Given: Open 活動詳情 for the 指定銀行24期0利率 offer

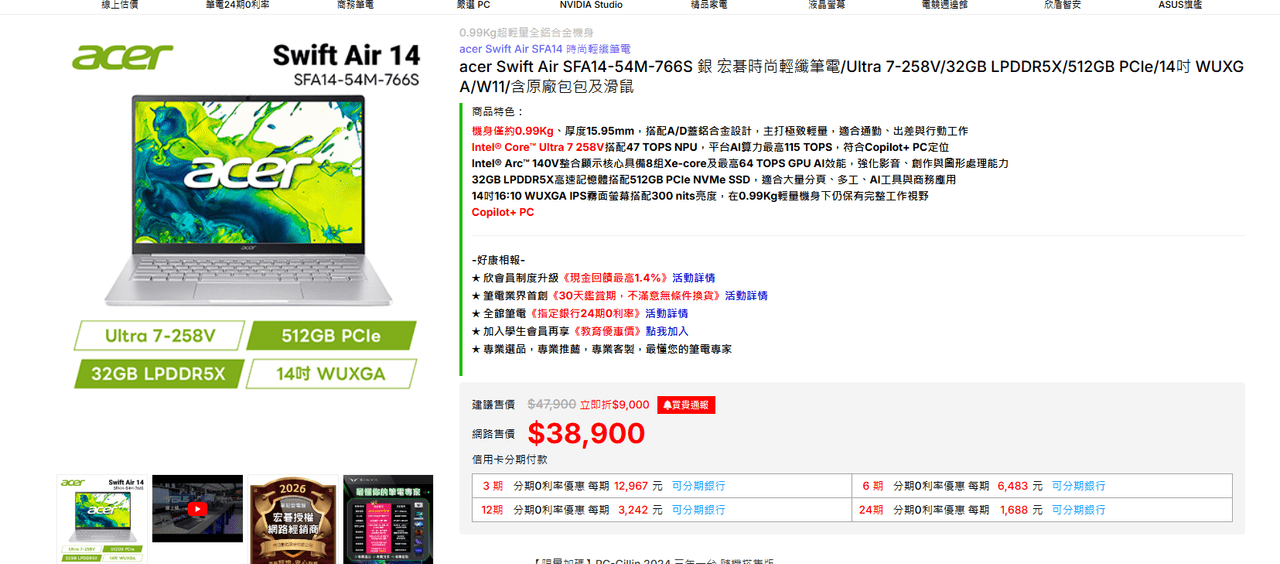Looking at the screenshot, I should pos(666,314).
